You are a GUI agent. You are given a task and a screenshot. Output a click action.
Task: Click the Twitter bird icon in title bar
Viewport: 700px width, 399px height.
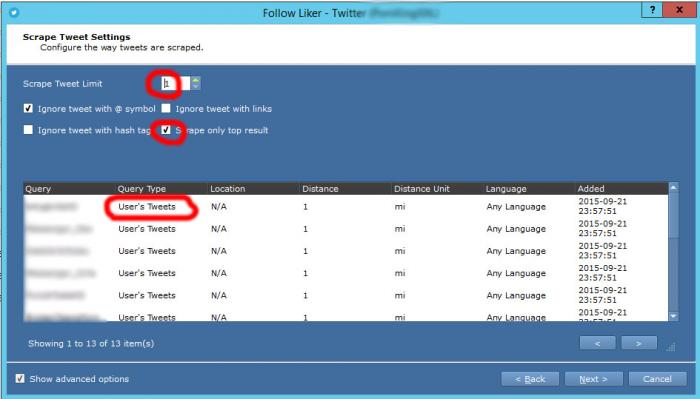pos(14,12)
